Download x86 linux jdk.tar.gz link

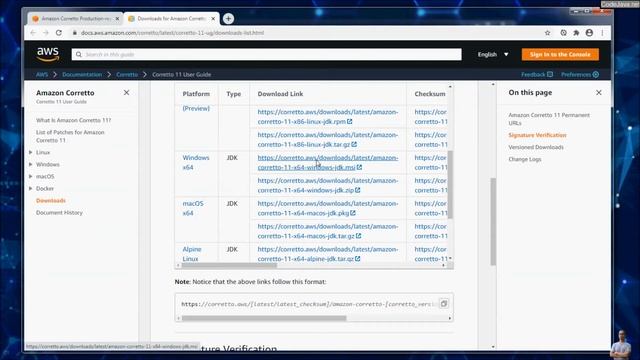(327, 140)
